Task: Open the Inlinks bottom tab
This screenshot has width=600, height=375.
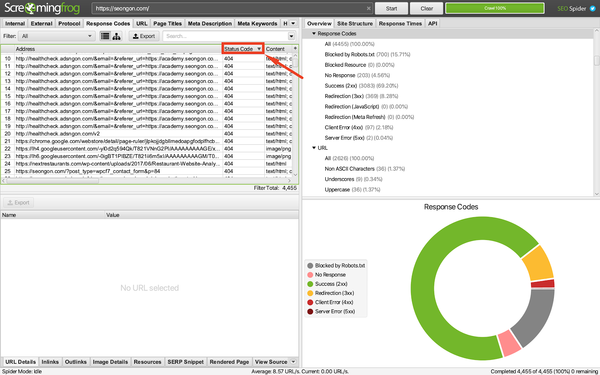Action: (x=50, y=362)
